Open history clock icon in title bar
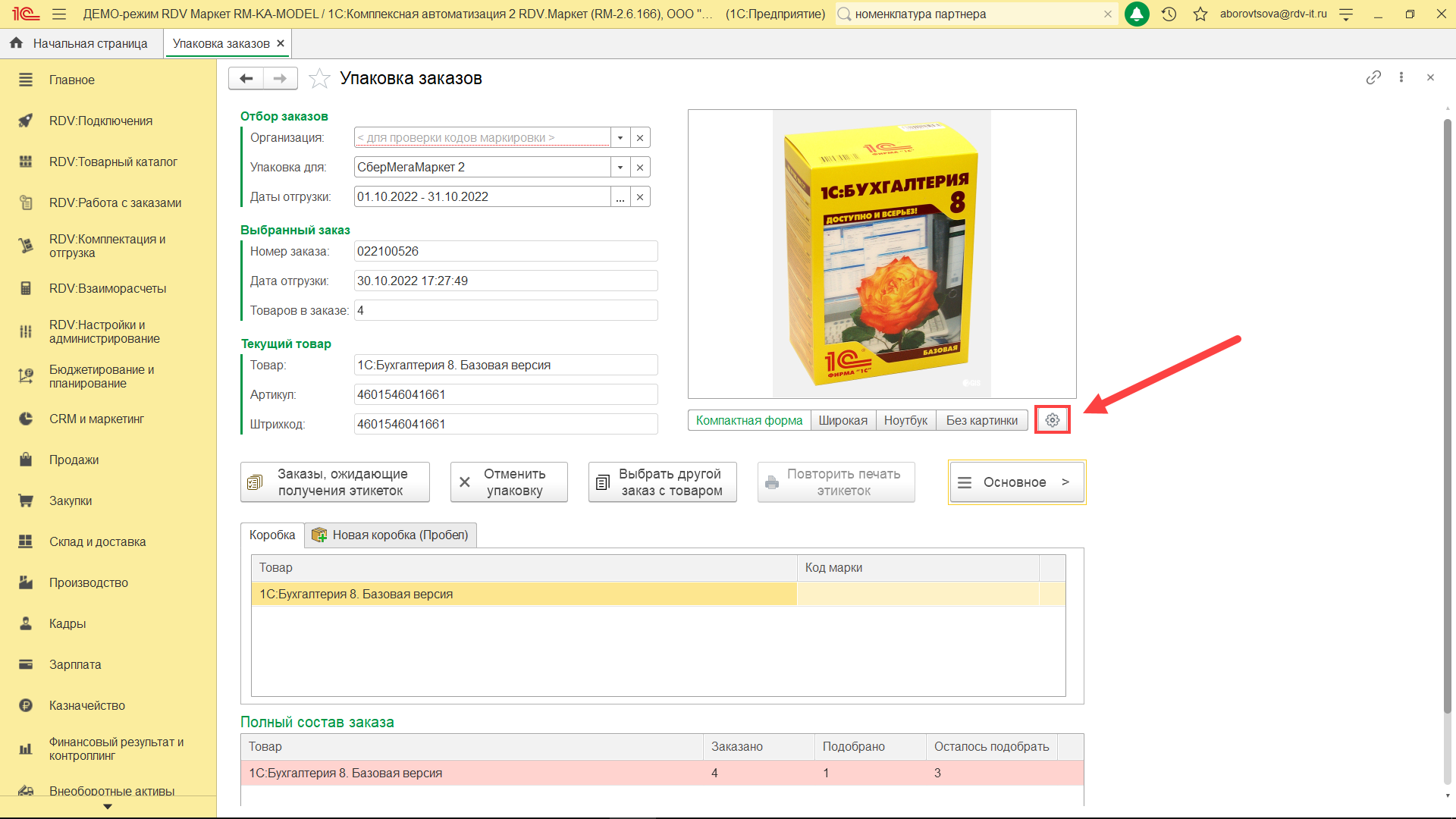This screenshot has height=819, width=1456. [x=1169, y=14]
